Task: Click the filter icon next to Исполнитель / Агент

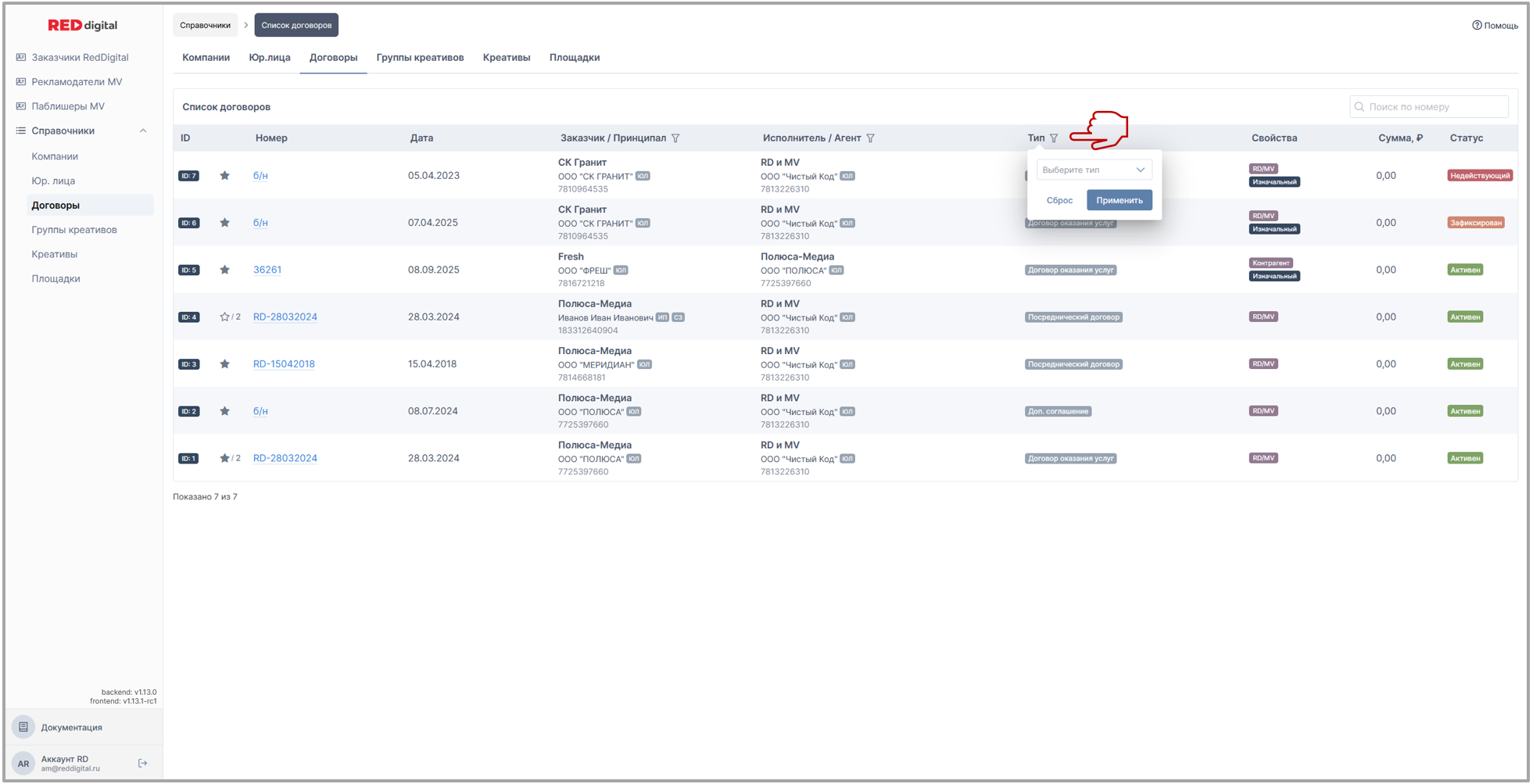Action: click(x=870, y=138)
